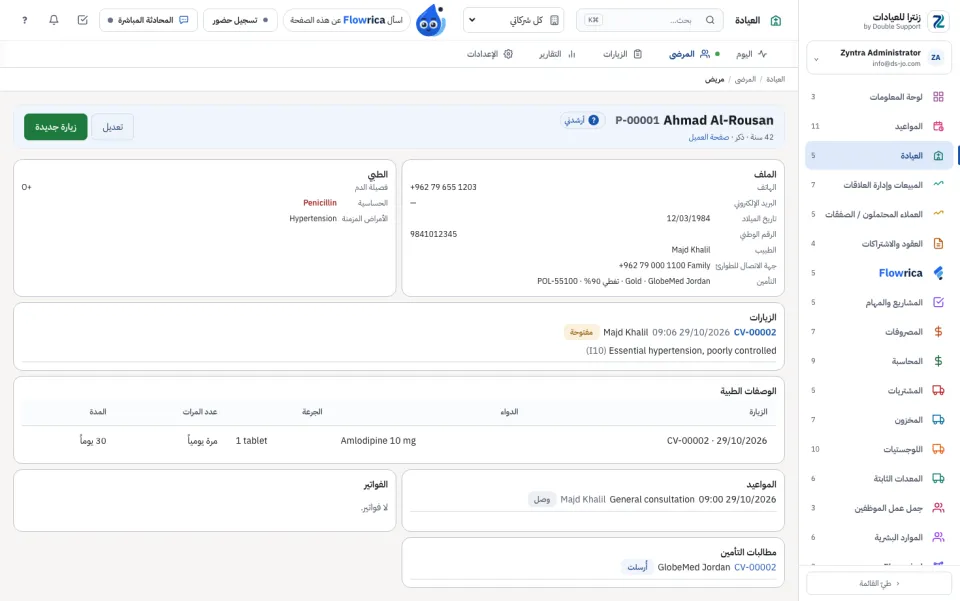Screen dimensions: 960x601
Task: Open Flowrica in the sidebar
Action: pos(879,273)
